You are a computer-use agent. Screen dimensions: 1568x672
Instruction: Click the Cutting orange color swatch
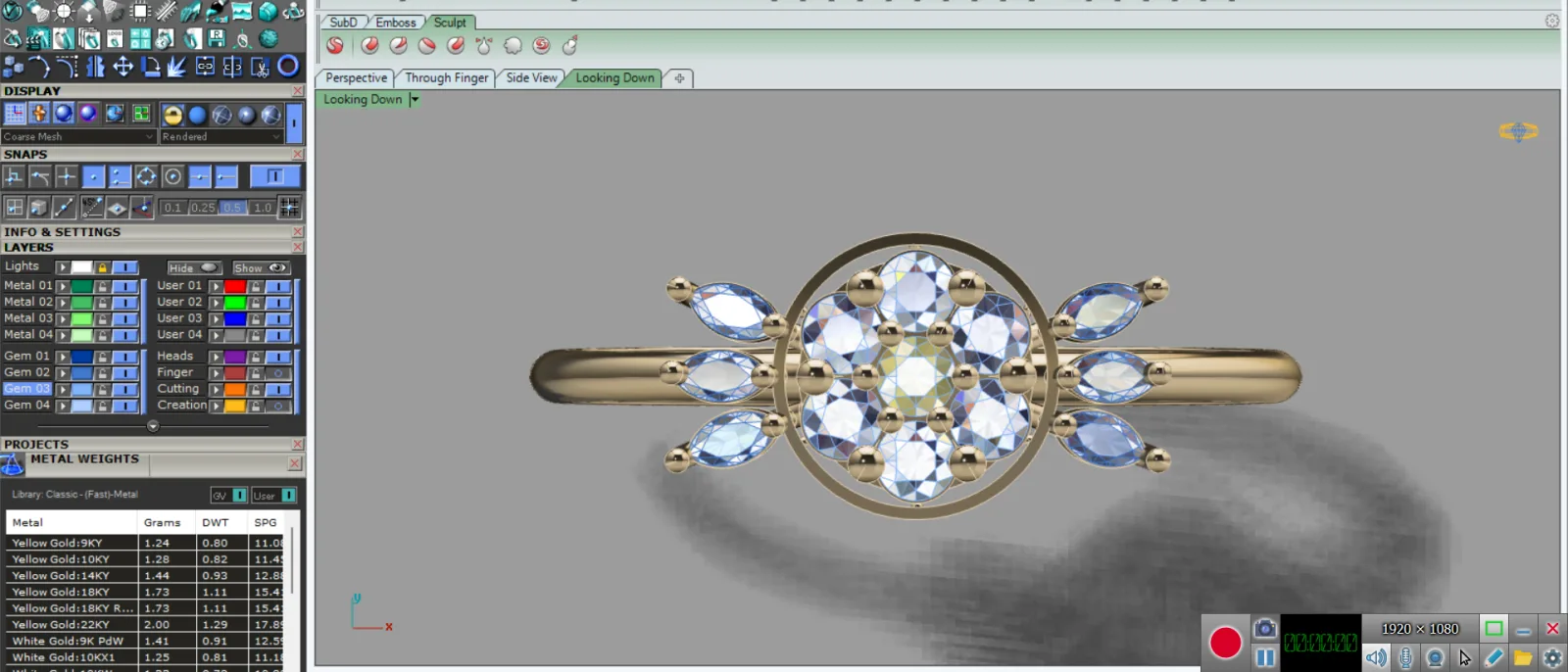[x=235, y=389]
